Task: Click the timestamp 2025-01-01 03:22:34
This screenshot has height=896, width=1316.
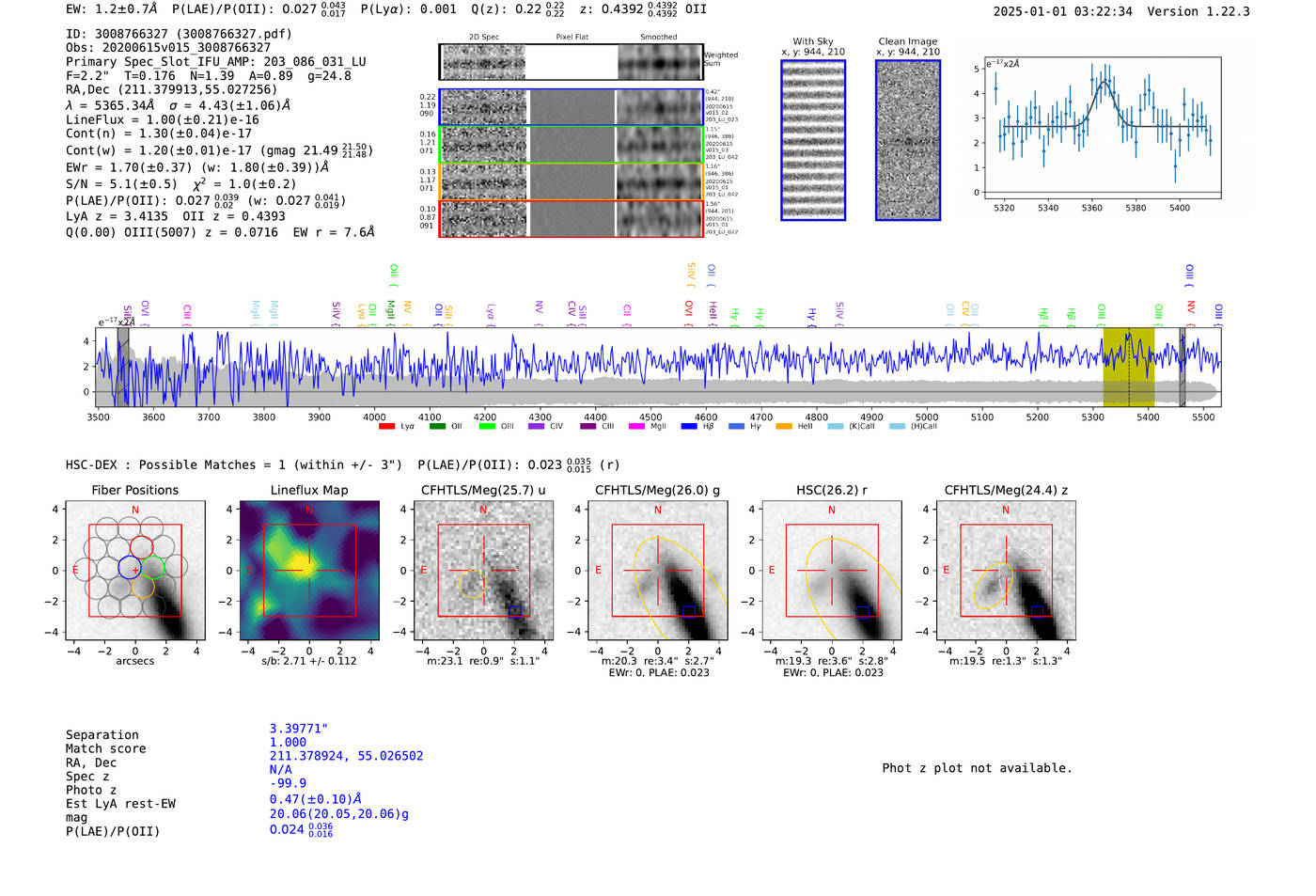Action: pyautogui.click(x=1062, y=12)
